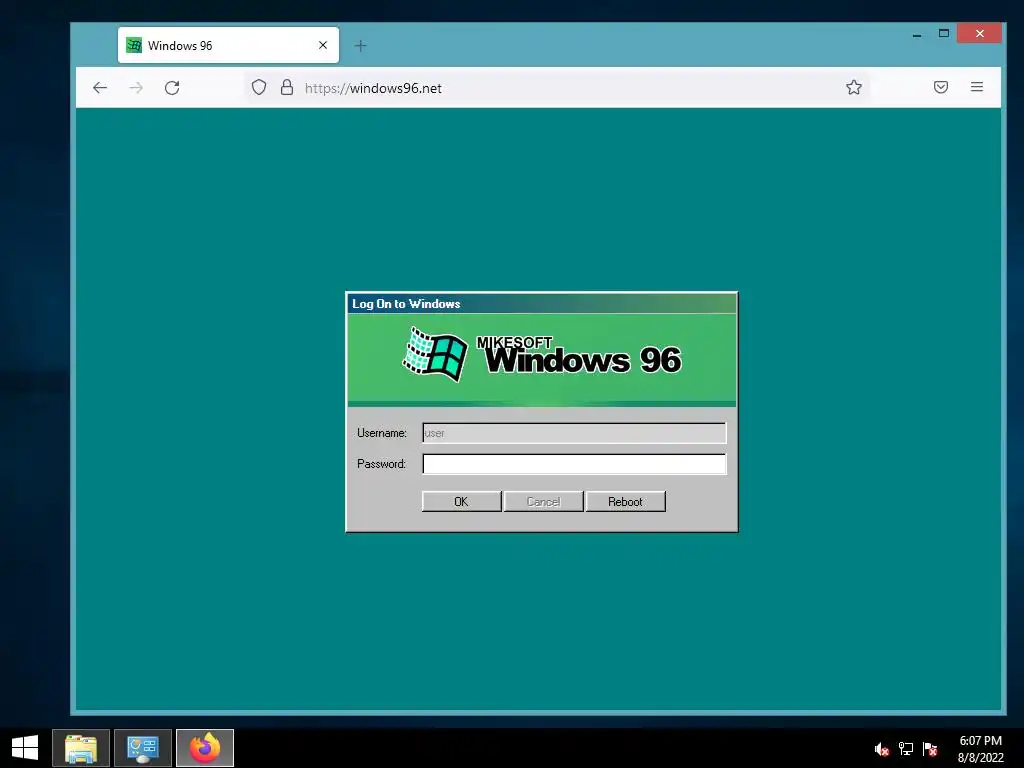Bookmark this page with the star icon
The width and height of the screenshot is (1024, 768).
click(x=854, y=88)
